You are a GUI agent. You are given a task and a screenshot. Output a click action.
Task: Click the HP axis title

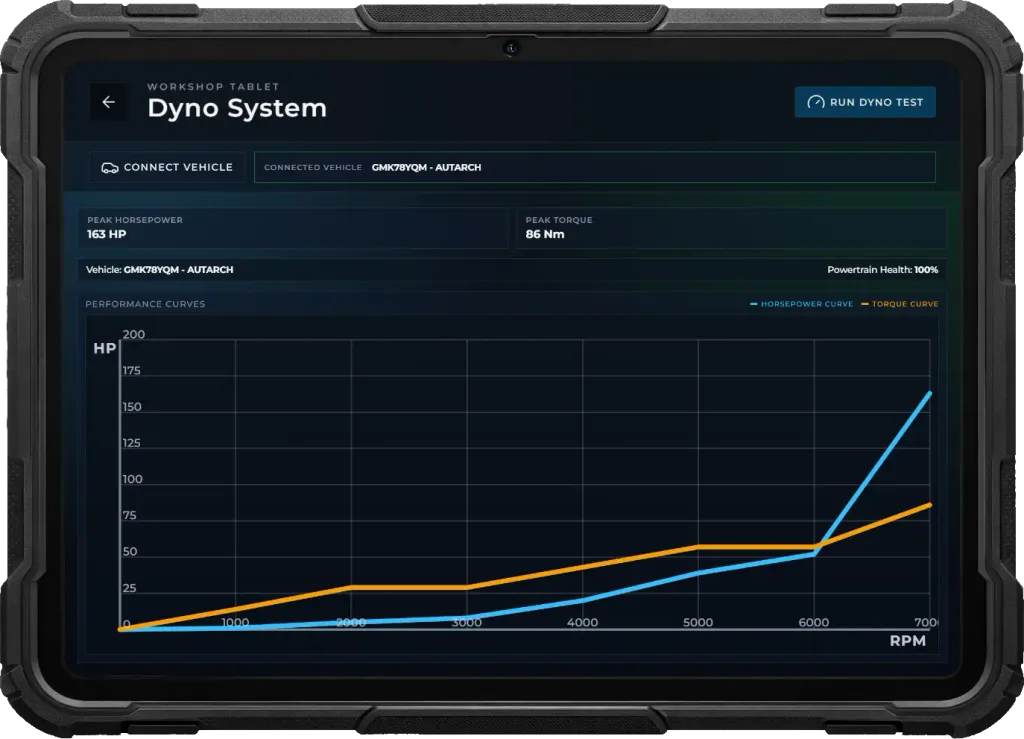point(104,349)
